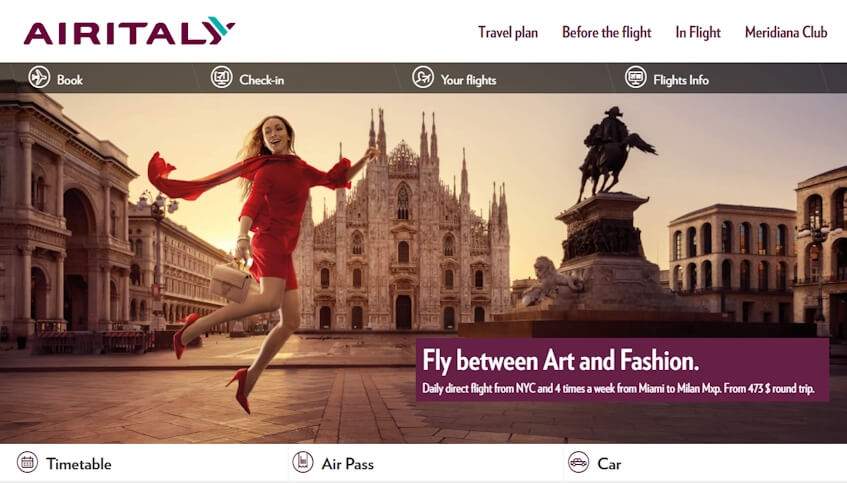847x483 pixels.
Task: Open the Timetable link
Action: click(x=79, y=464)
